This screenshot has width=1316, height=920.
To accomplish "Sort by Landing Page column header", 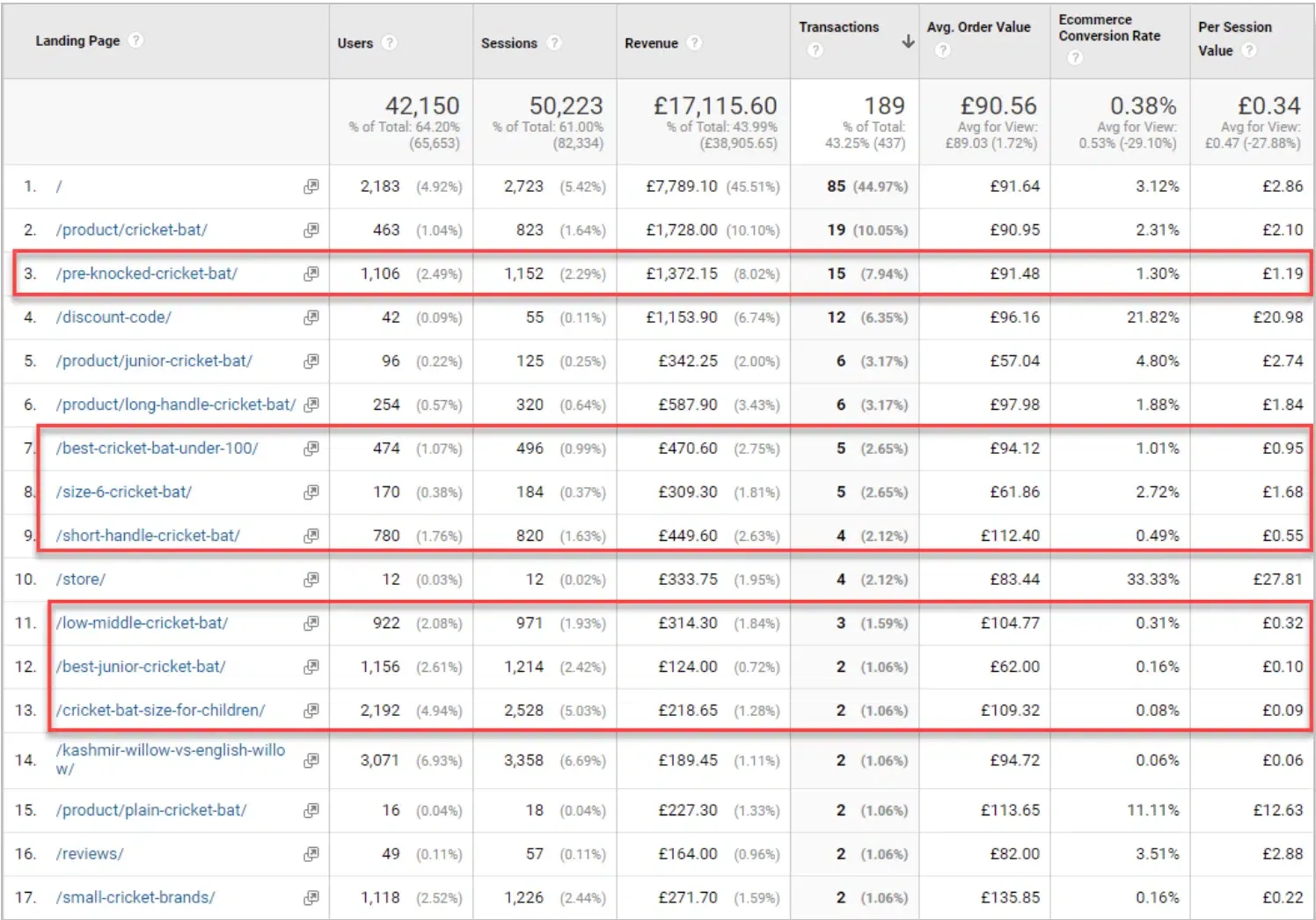I will [77, 40].
